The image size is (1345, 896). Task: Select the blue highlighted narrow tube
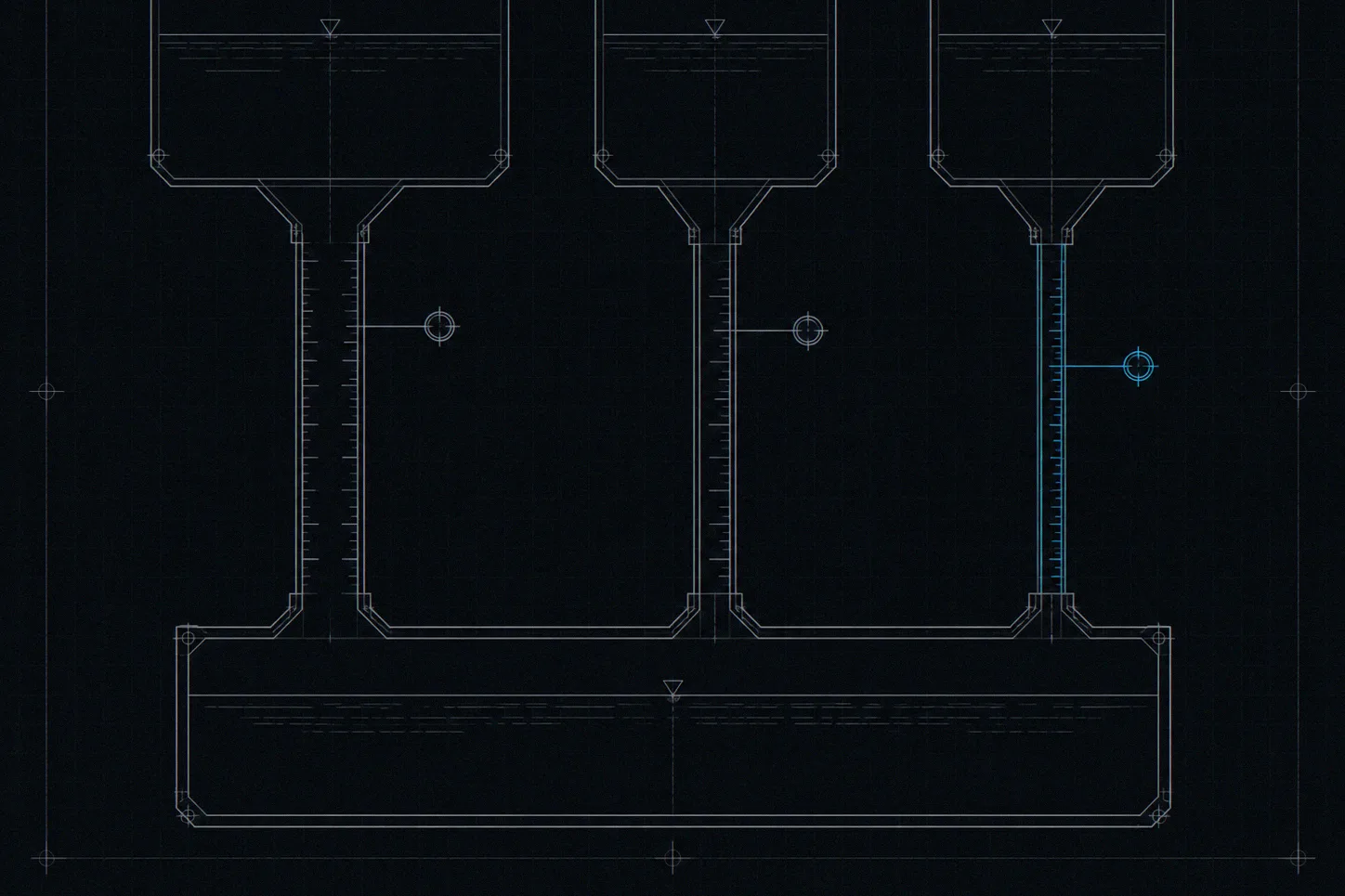coord(1051,418)
